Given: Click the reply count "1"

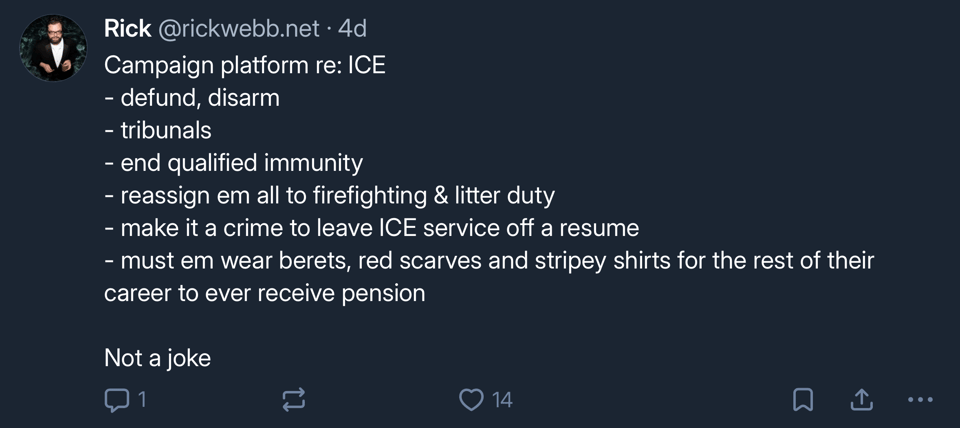Looking at the screenshot, I should (142, 400).
